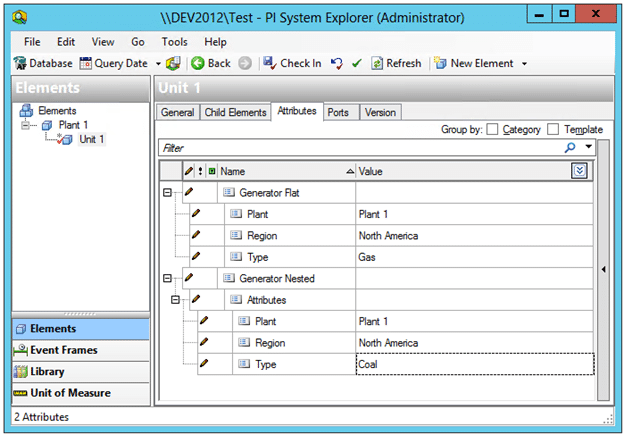The image size is (624, 435).
Task: Open the Query Date calendar icon
Action: [85, 63]
